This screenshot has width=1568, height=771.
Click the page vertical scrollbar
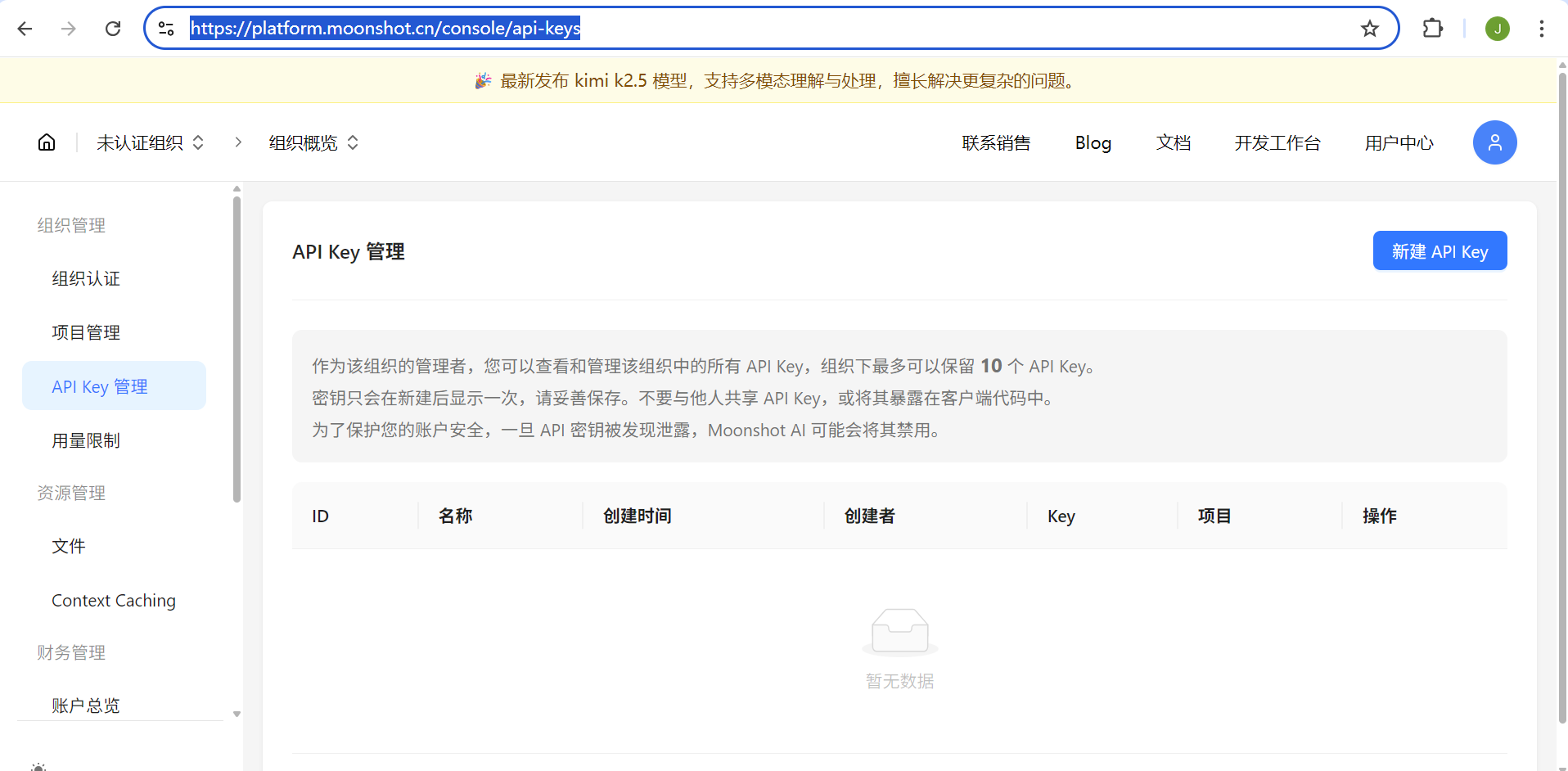coord(1562,398)
